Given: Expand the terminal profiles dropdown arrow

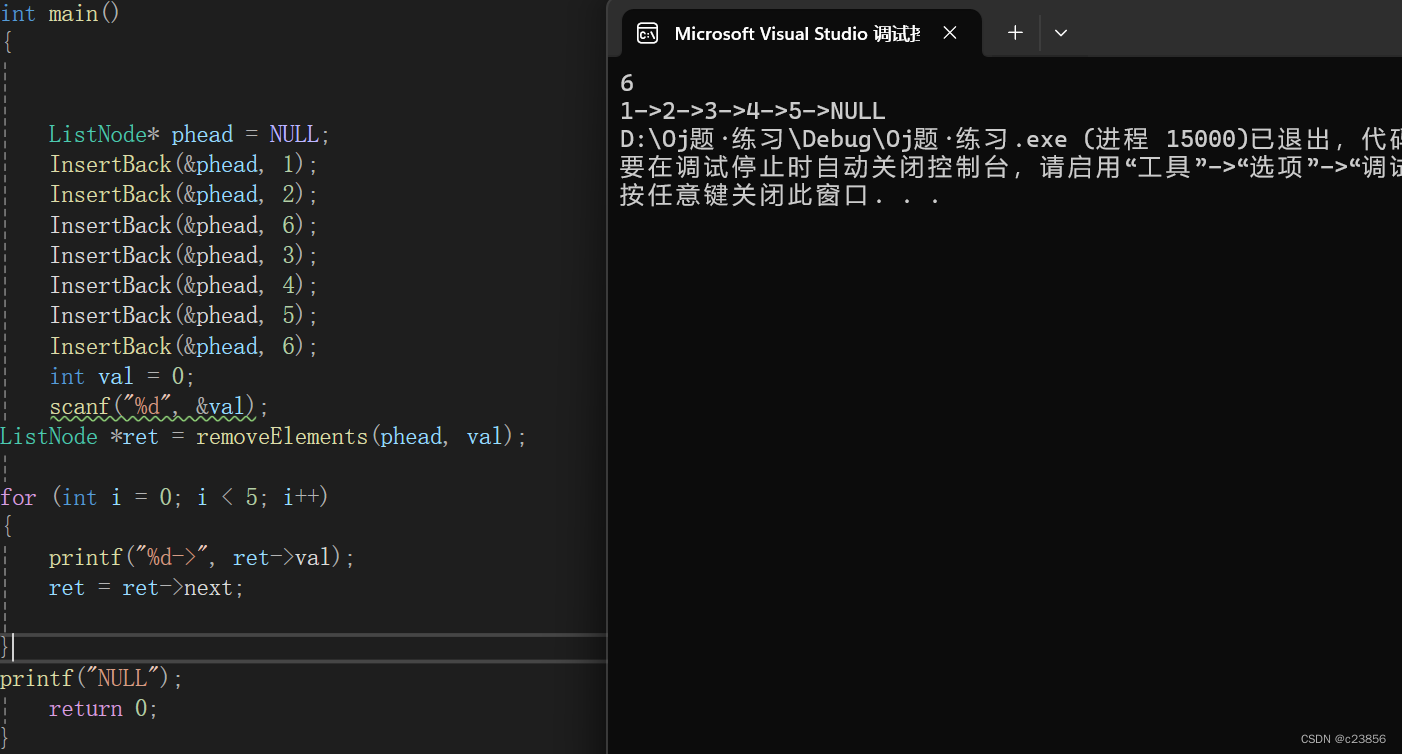Looking at the screenshot, I should (1061, 33).
